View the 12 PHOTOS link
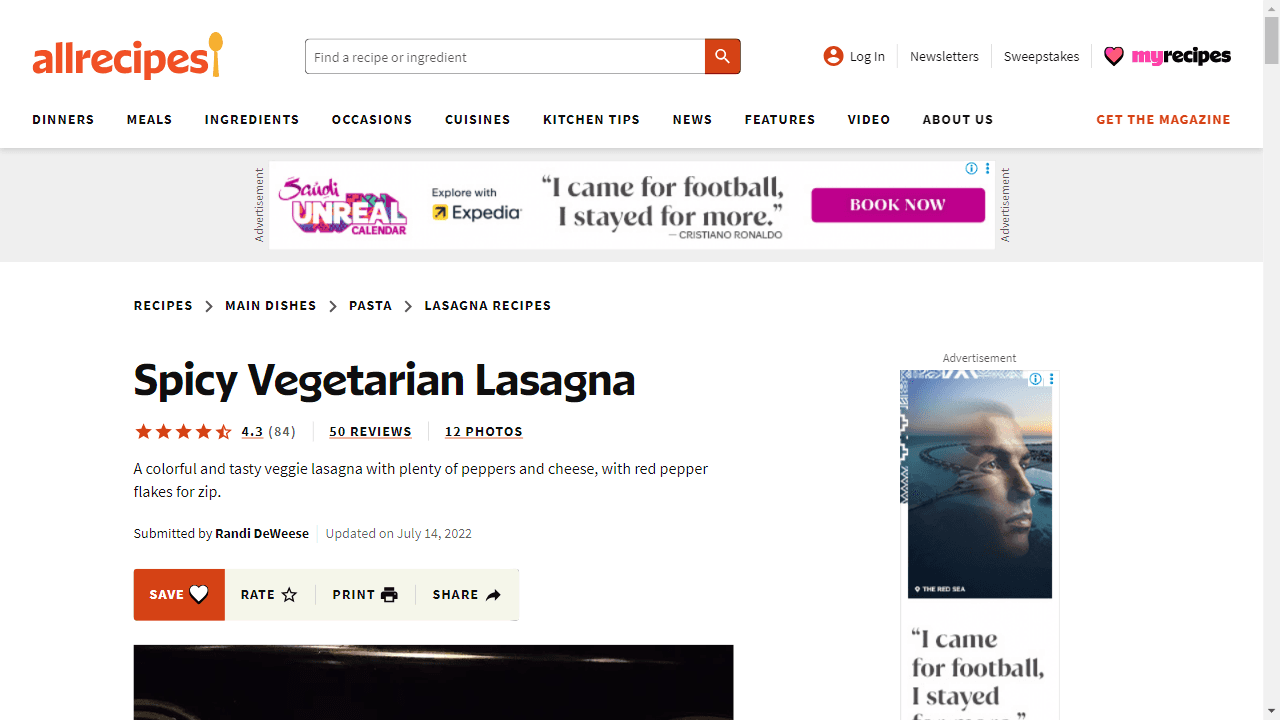Screen dimensions: 1280x720 pyautogui.click(x=484, y=432)
